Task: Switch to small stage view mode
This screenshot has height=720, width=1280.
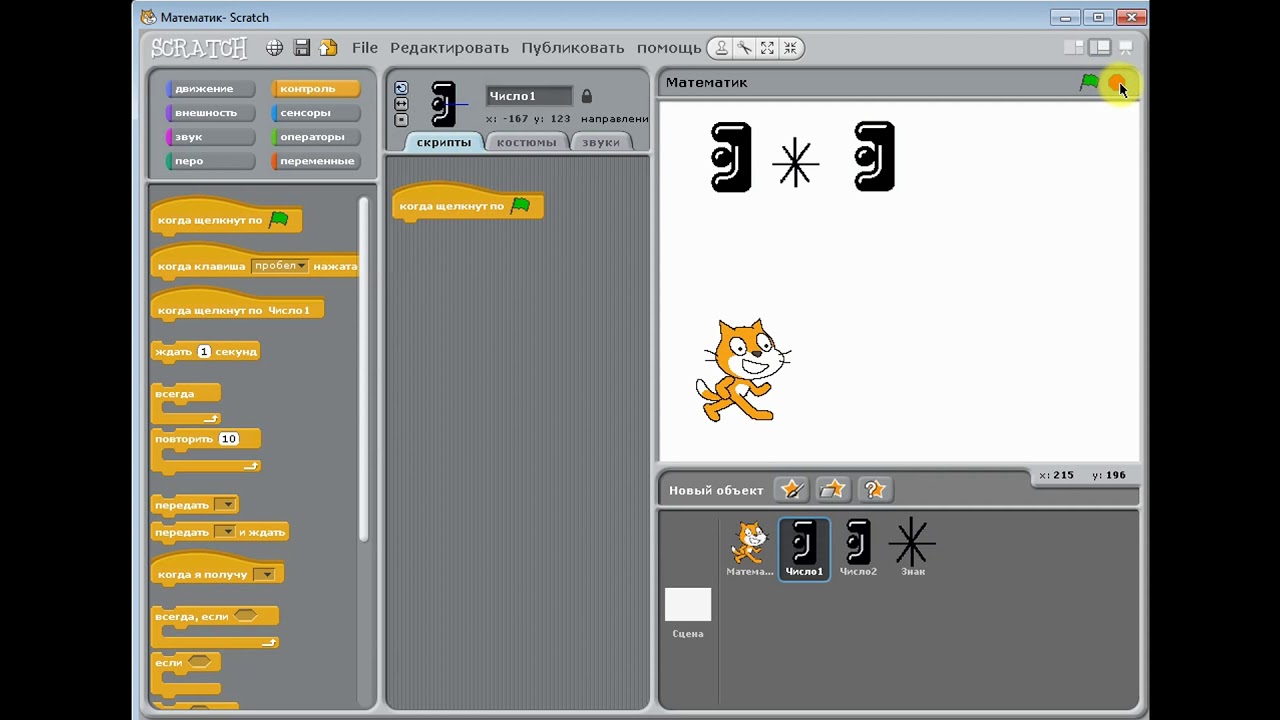Action: point(1074,47)
